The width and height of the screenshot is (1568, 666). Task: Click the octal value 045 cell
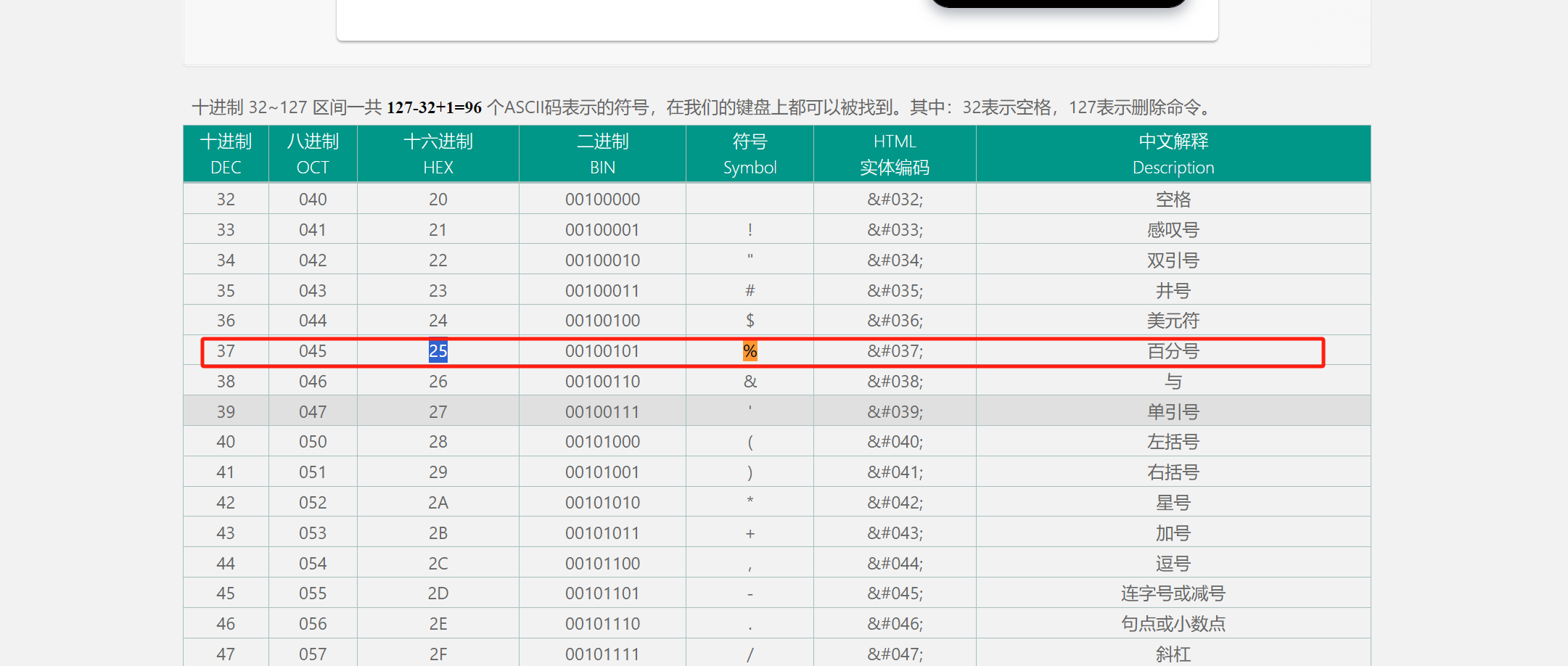click(313, 351)
